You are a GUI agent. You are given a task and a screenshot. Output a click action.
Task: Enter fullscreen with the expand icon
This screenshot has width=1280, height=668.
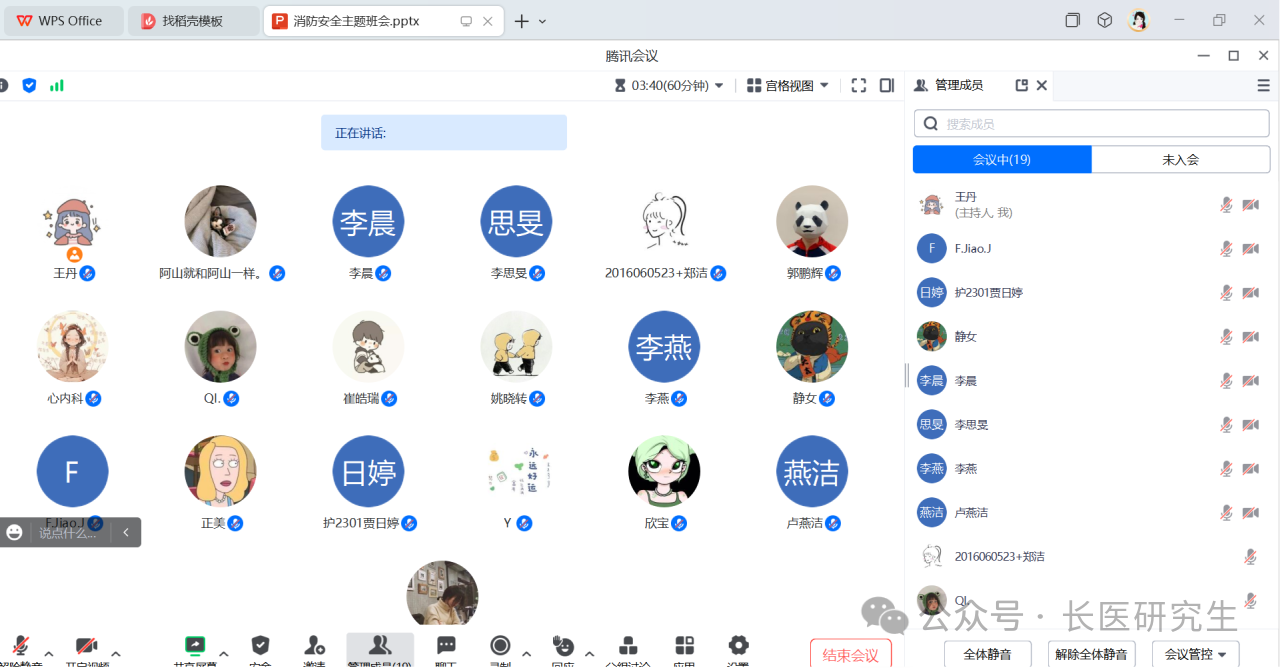(858, 86)
